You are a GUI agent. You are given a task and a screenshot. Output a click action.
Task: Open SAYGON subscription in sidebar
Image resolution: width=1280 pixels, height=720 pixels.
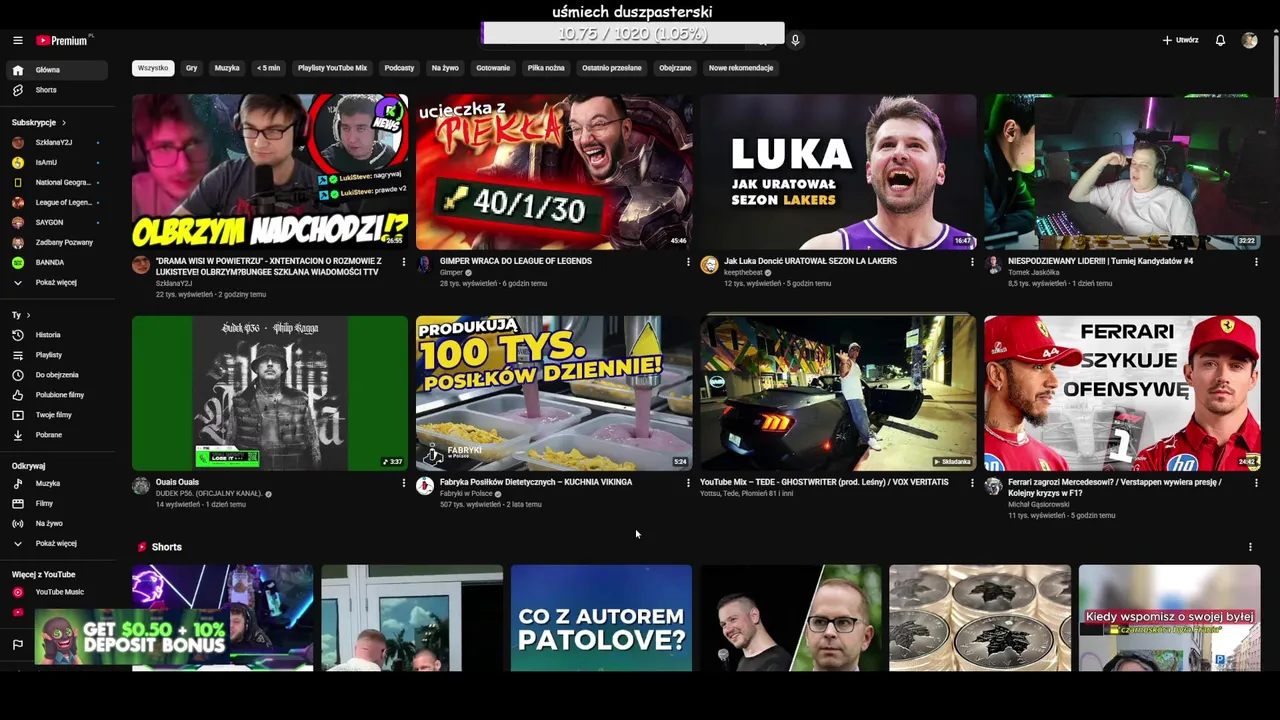point(56,223)
